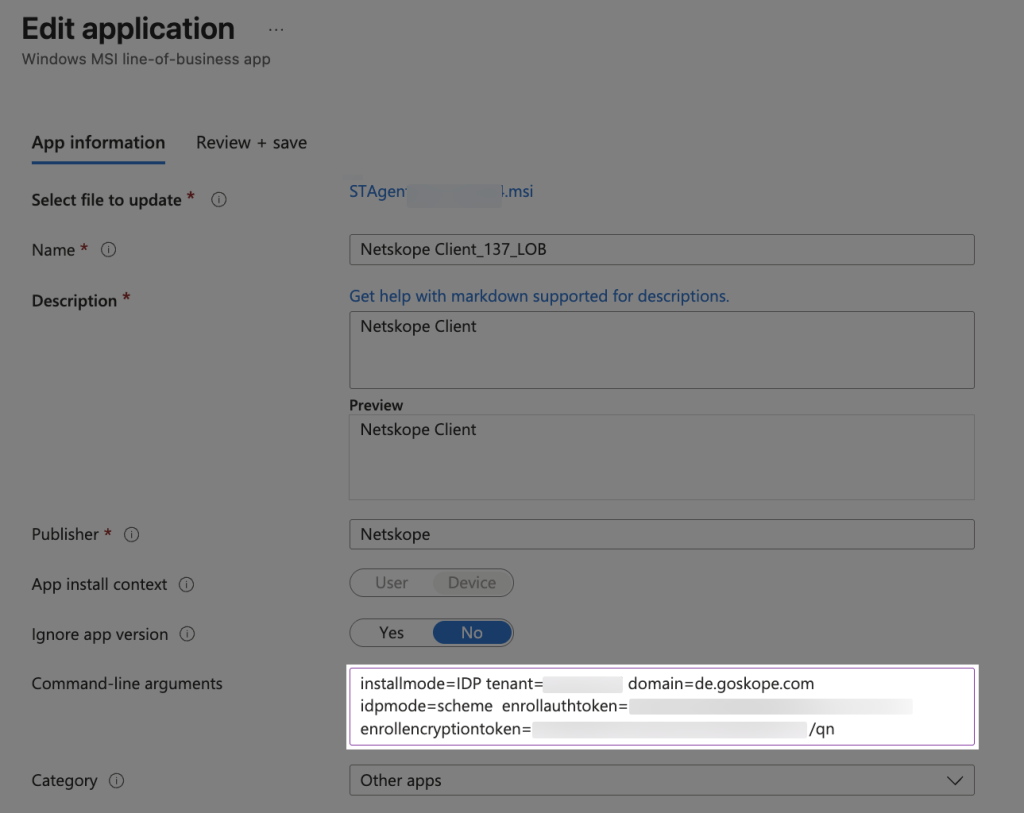This screenshot has width=1024, height=813.
Task: Show info for App install context
Action: [187, 584]
